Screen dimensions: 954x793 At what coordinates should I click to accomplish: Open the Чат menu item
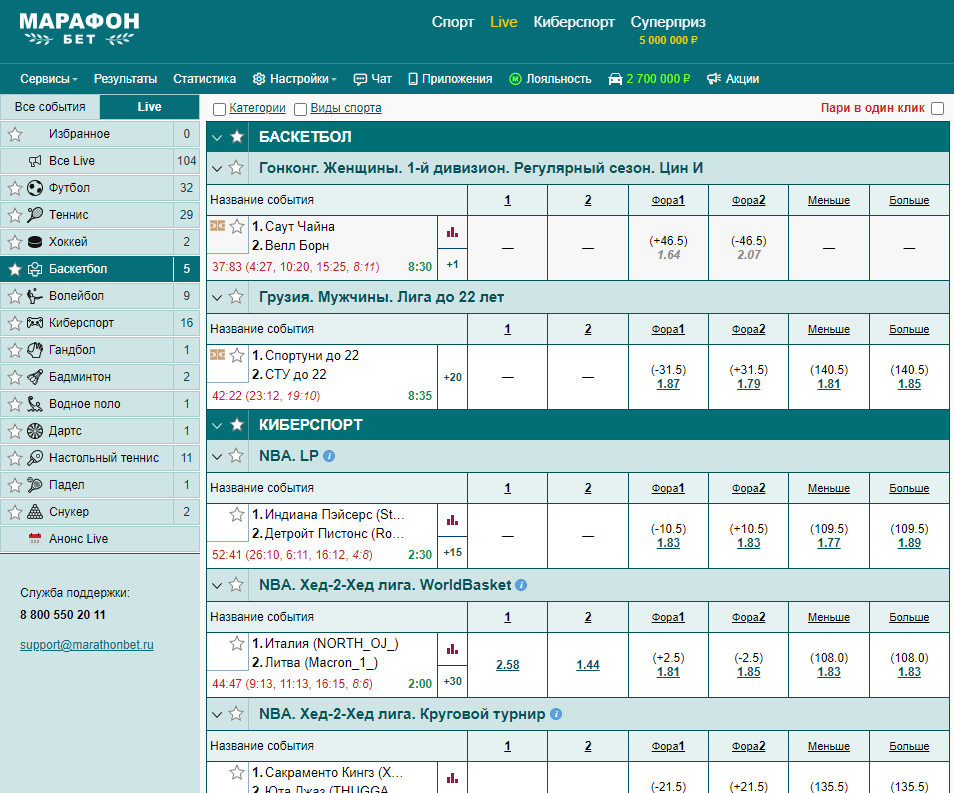point(372,79)
